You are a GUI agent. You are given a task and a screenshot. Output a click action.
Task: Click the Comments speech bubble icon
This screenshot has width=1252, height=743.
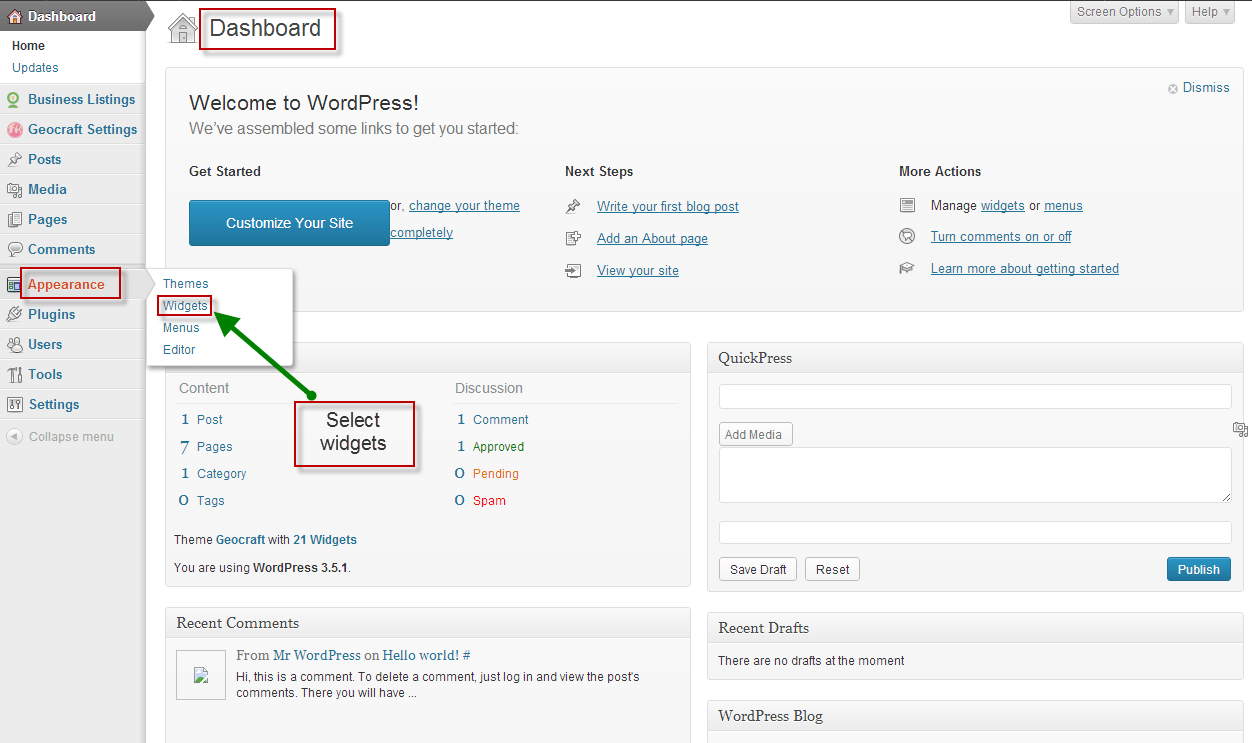pyautogui.click(x=14, y=249)
